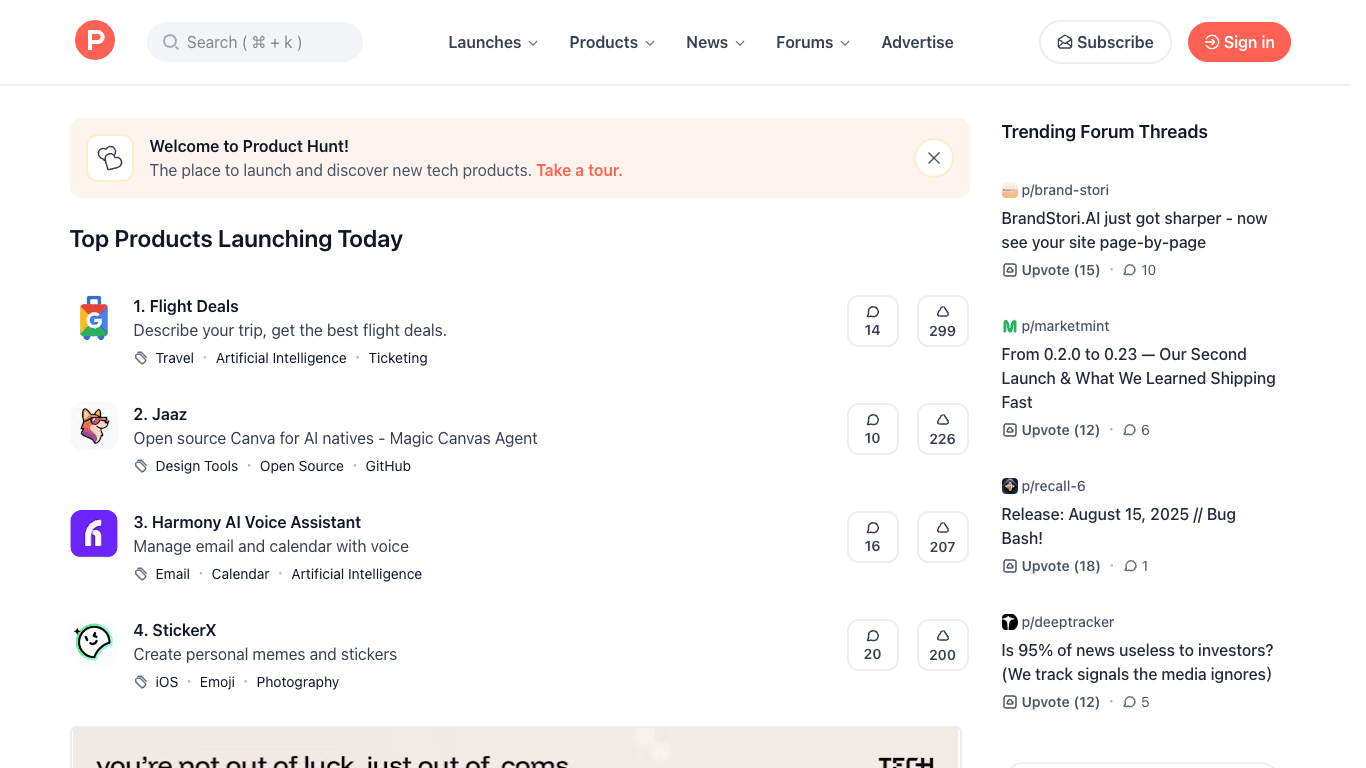1366x768 pixels.
Task: Click the magnifier icon in the search bar
Action: [170, 42]
